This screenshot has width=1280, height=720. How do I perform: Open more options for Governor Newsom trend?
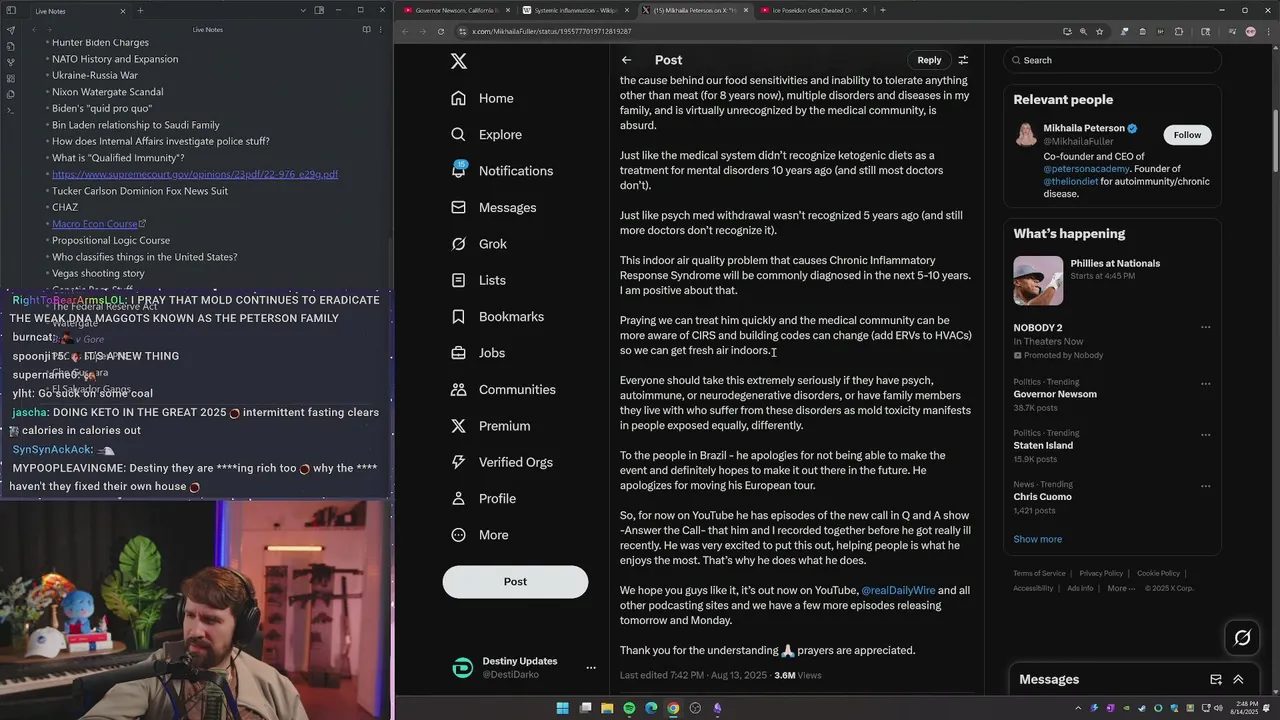click(1205, 383)
